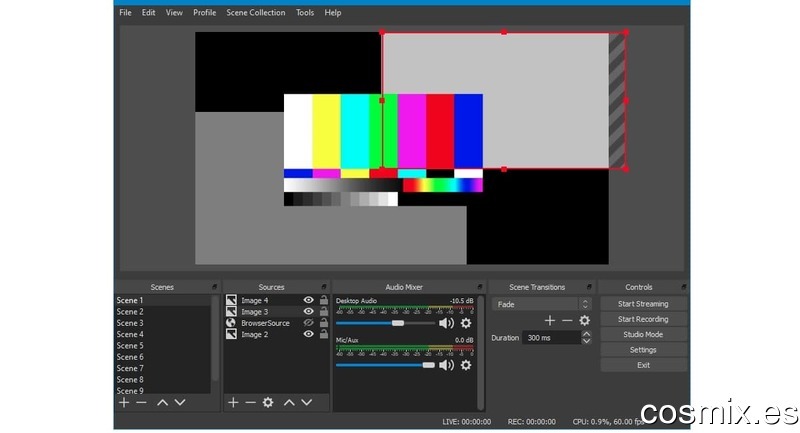
Task: Hide the Image 4 source
Action: click(x=309, y=300)
